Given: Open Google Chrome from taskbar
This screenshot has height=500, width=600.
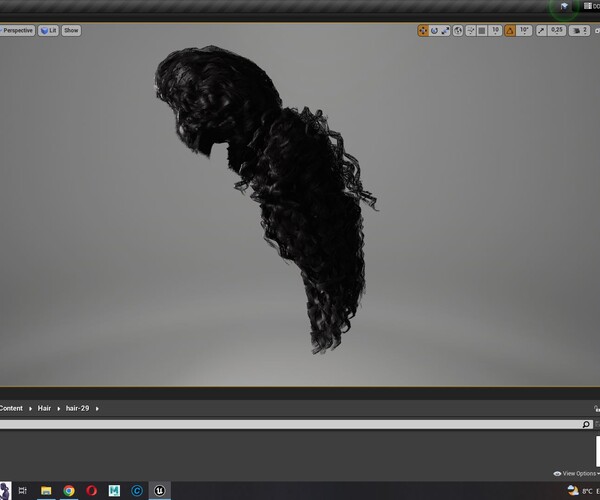Looking at the screenshot, I should (x=69, y=490).
